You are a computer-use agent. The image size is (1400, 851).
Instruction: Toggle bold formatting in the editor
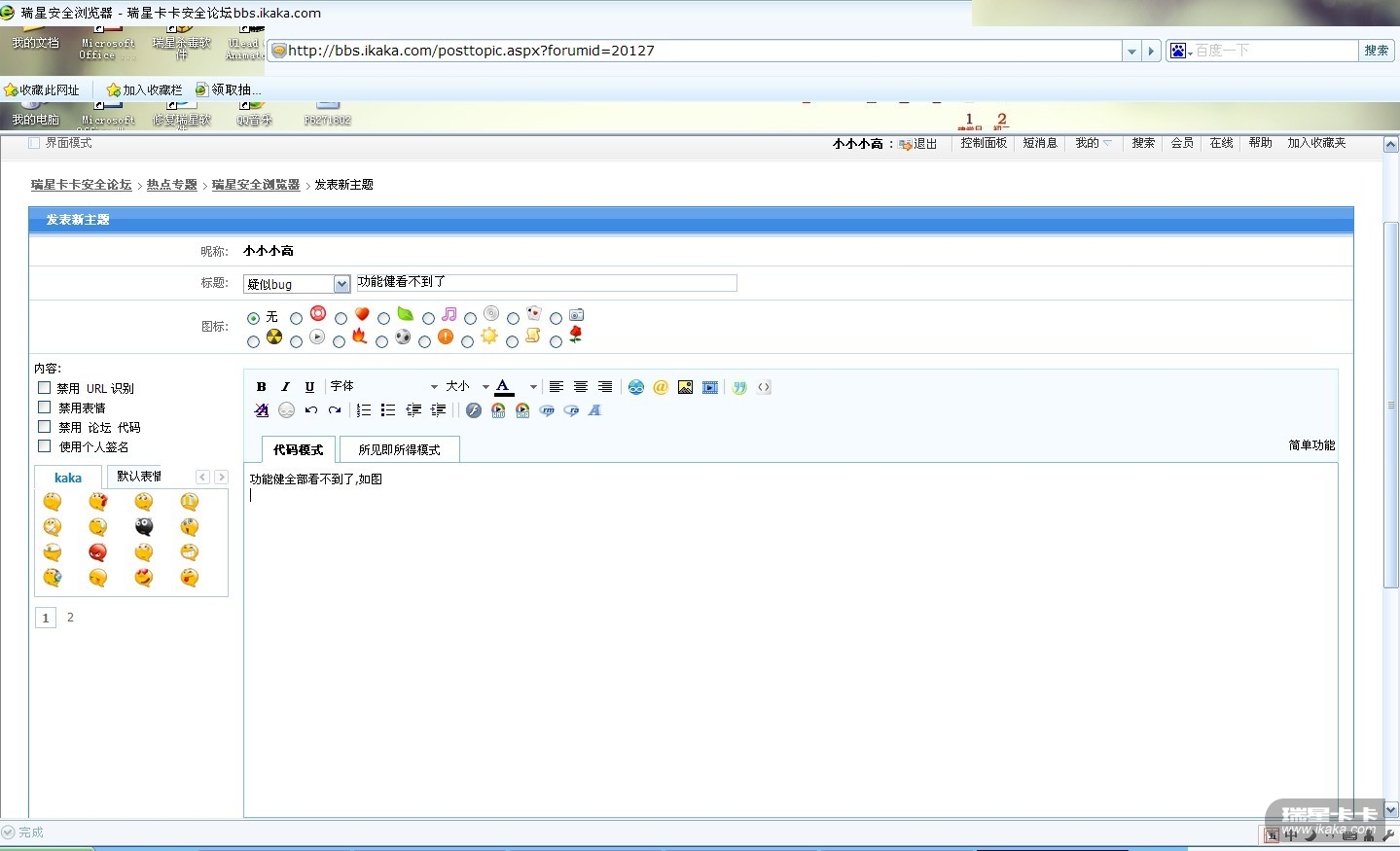click(x=261, y=387)
